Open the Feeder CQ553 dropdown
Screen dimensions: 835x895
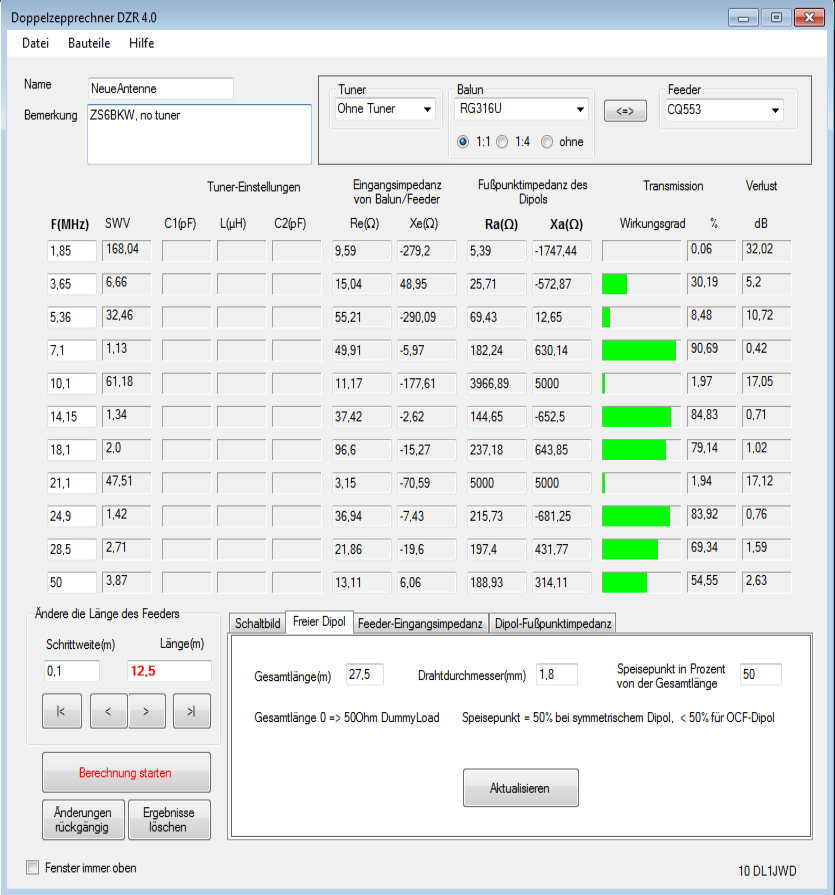[724, 110]
